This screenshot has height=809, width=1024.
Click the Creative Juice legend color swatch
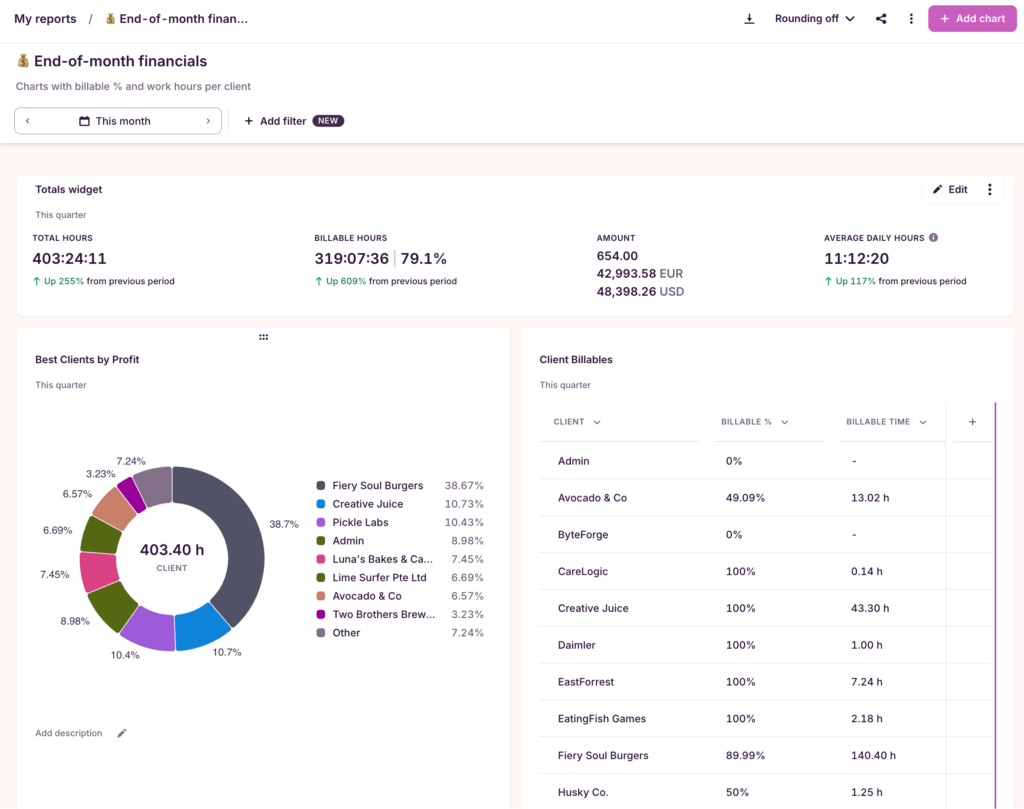(323, 504)
